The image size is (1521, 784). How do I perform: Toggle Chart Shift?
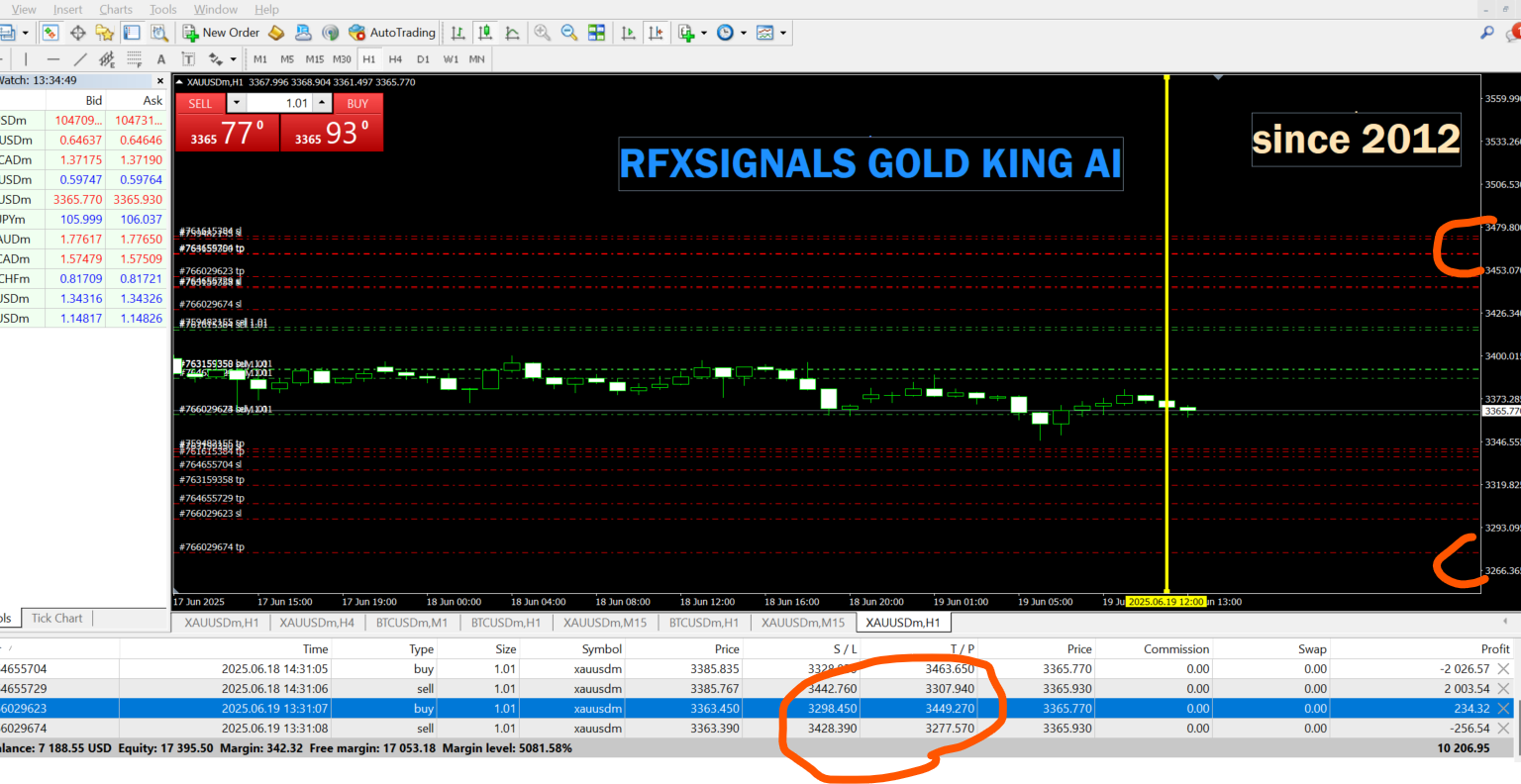(656, 33)
